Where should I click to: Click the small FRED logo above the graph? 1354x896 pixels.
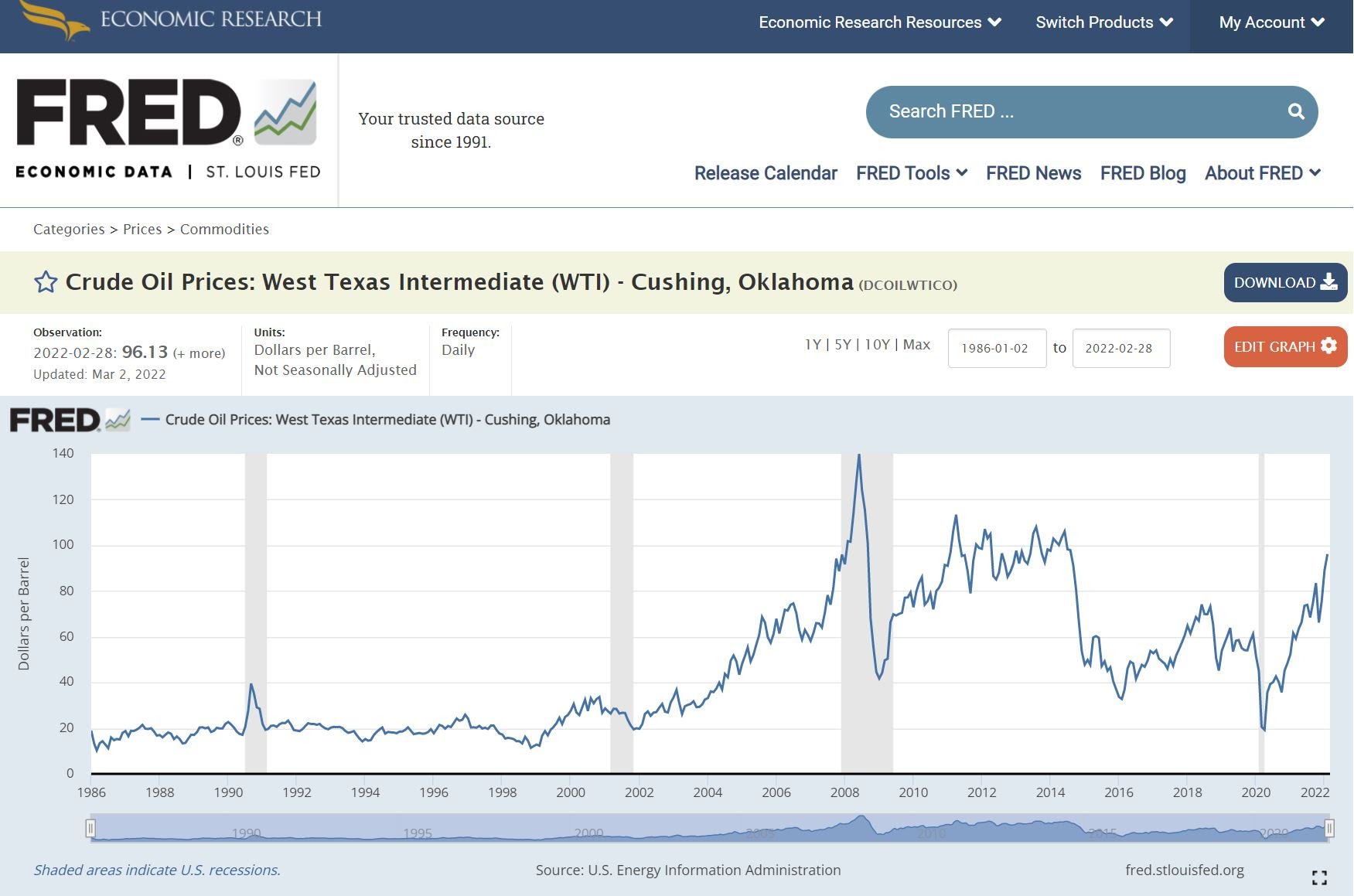click(x=70, y=420)
